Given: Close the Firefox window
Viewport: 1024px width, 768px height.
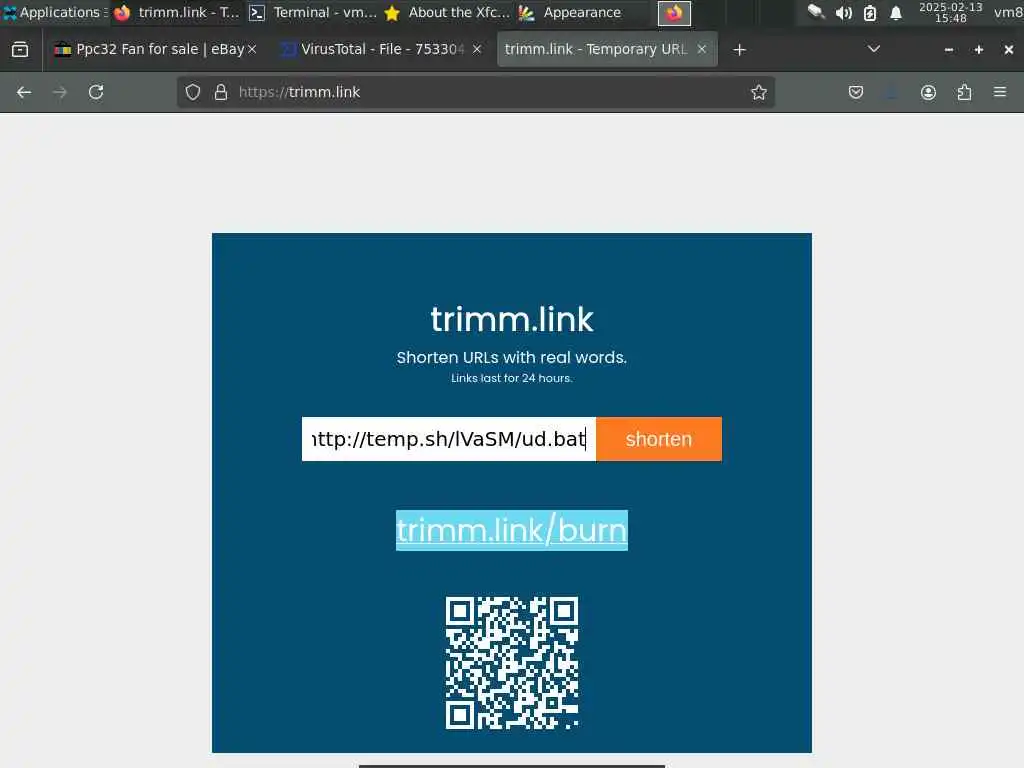Looking at the screenshot, I should pos(1008,50).
